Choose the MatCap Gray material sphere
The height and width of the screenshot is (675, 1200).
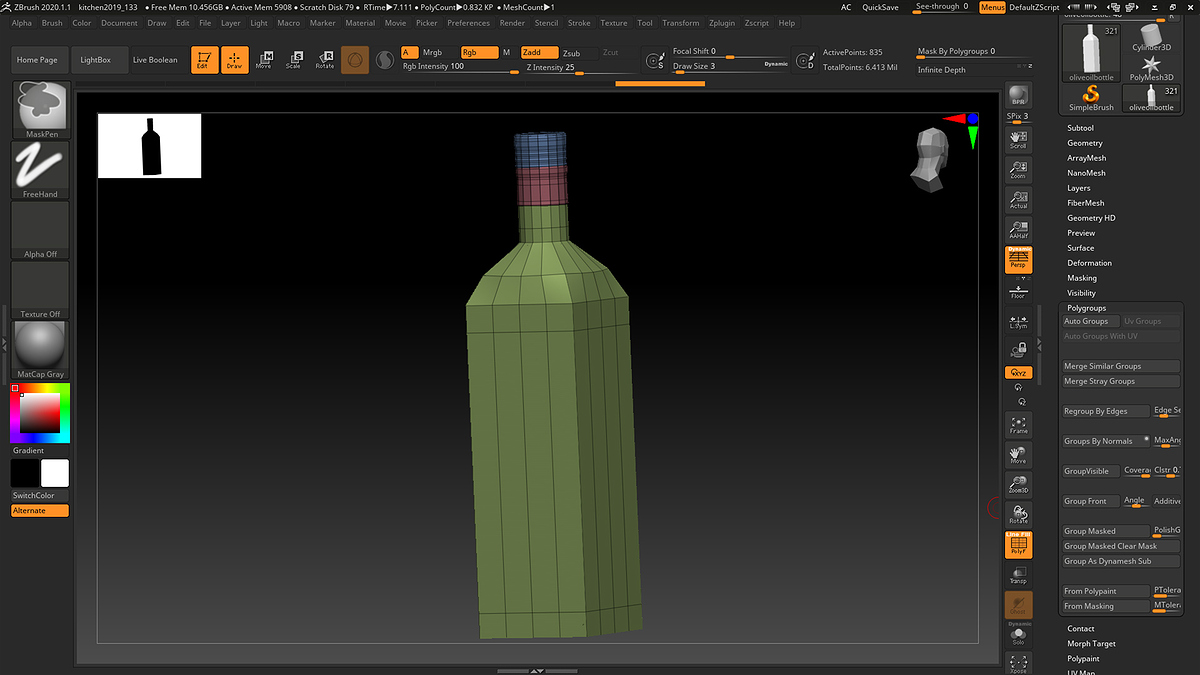pos(40,350)
